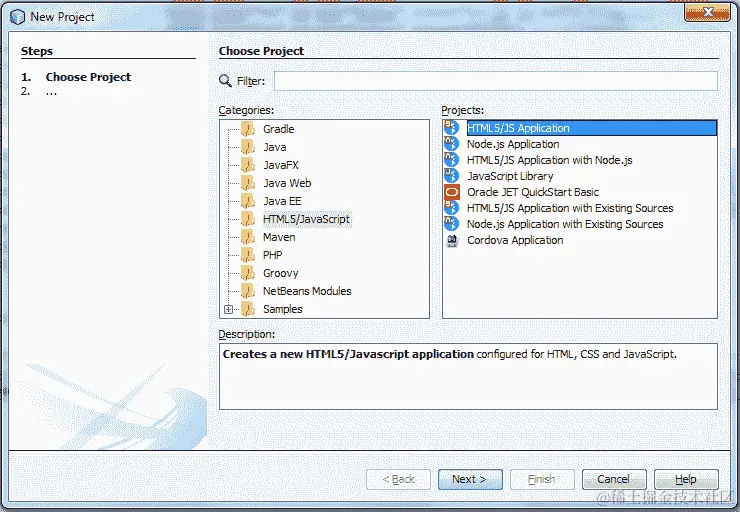Click the JavaScript Library project icon
Screen dimensions: 740x512
click(452, 176)
